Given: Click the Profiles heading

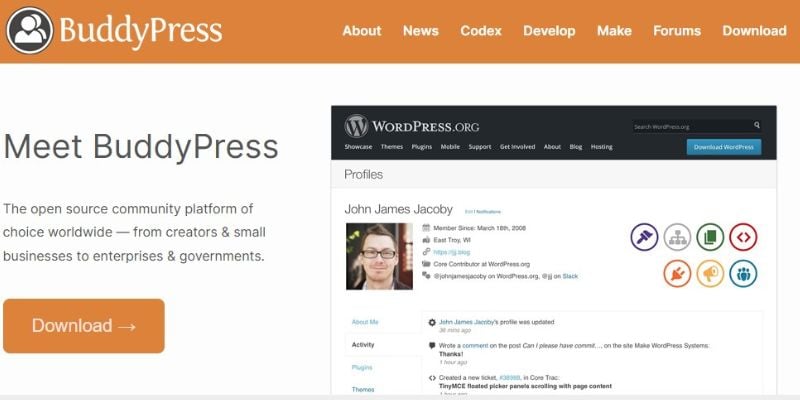Looking at the screenshot, I should pyautogui.click(x=363, y=174).
